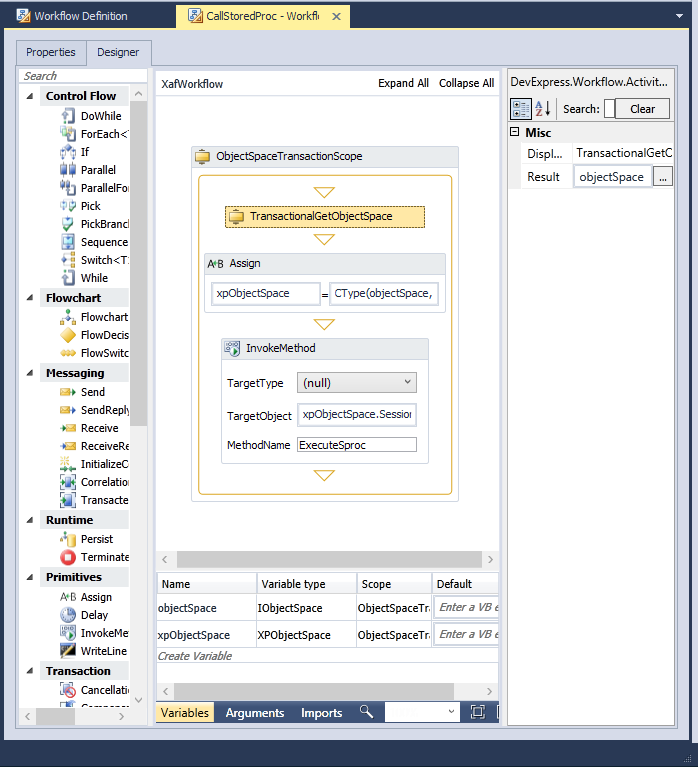Screen dimensions: 698x770
Task: Select the ParallelForEach activity icon
Action: 68,188
